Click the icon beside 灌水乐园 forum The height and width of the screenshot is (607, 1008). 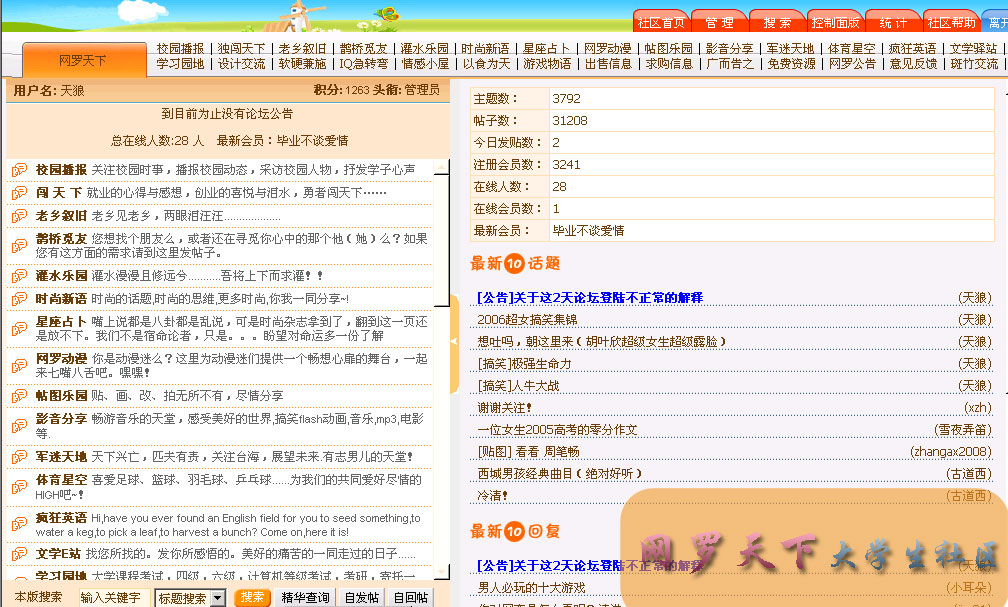(19, 276)
